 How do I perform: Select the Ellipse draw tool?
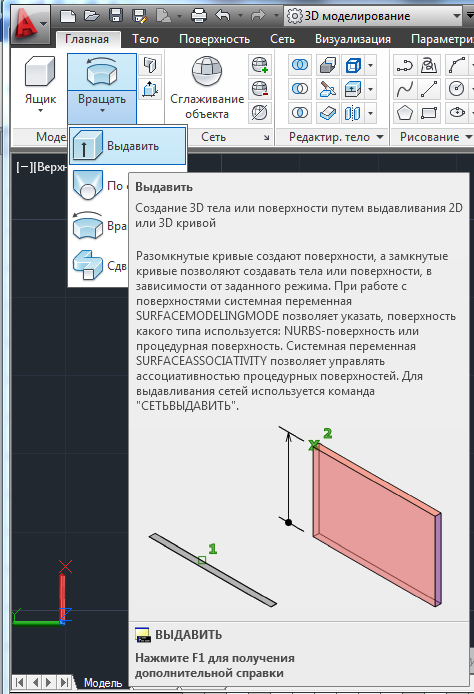point(456,113)
